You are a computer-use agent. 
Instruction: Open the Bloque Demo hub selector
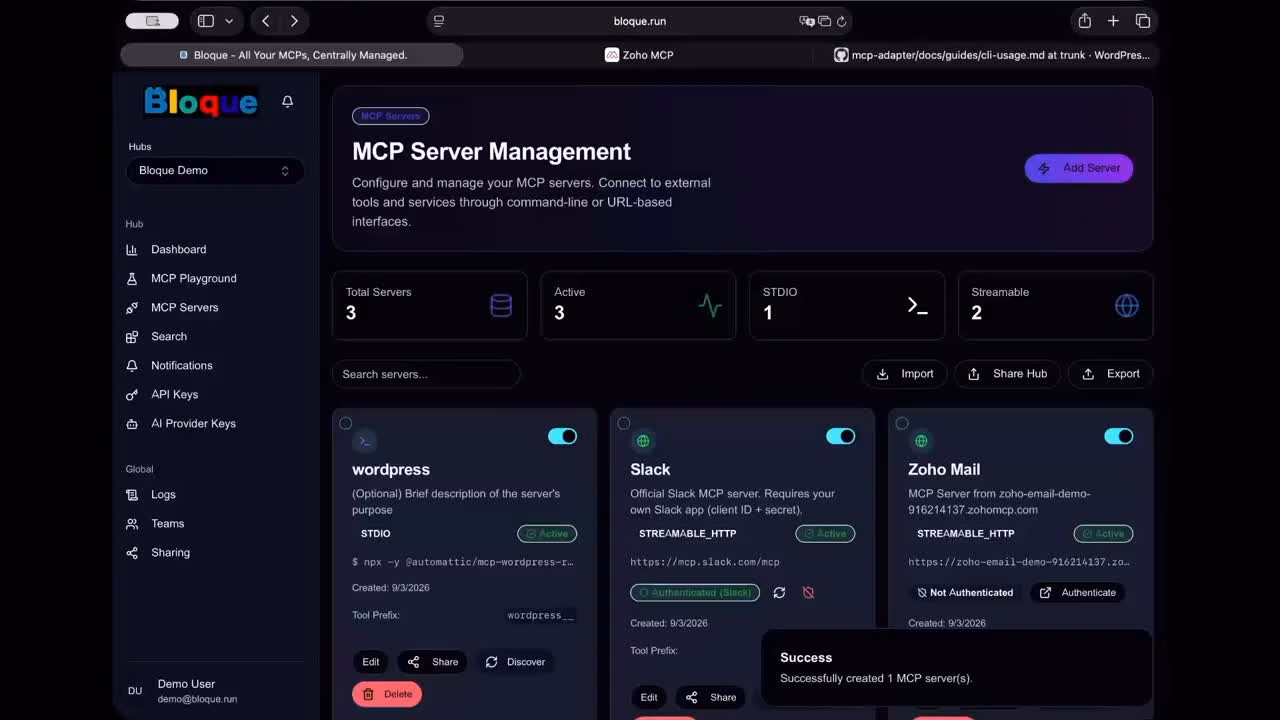pos(215,171)
